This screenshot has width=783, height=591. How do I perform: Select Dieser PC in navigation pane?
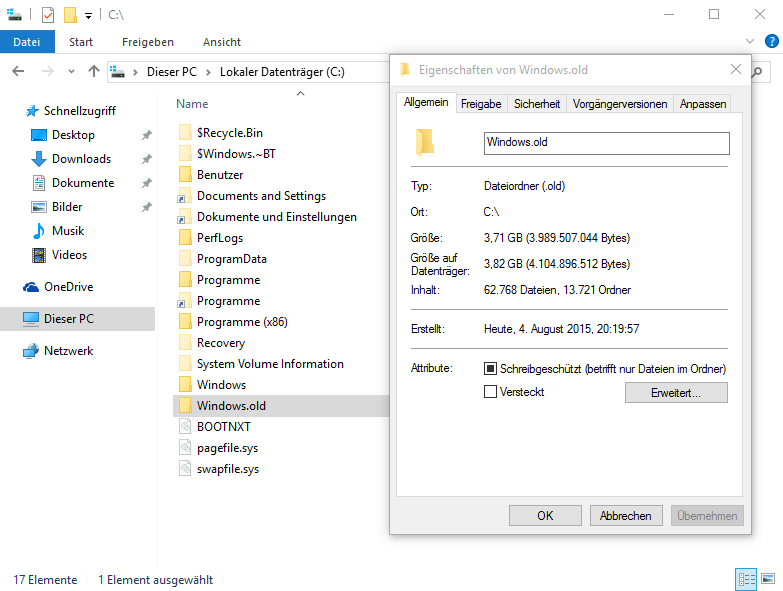point(68,318)
